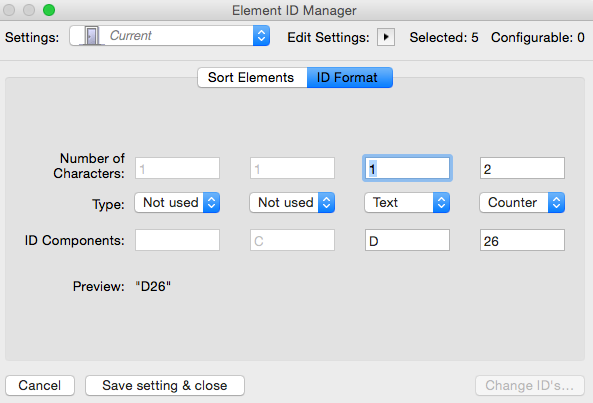Screen dimensions: 593x403
Task: Open the Edit Settings arrow button
Action: (x=386, y=37)
